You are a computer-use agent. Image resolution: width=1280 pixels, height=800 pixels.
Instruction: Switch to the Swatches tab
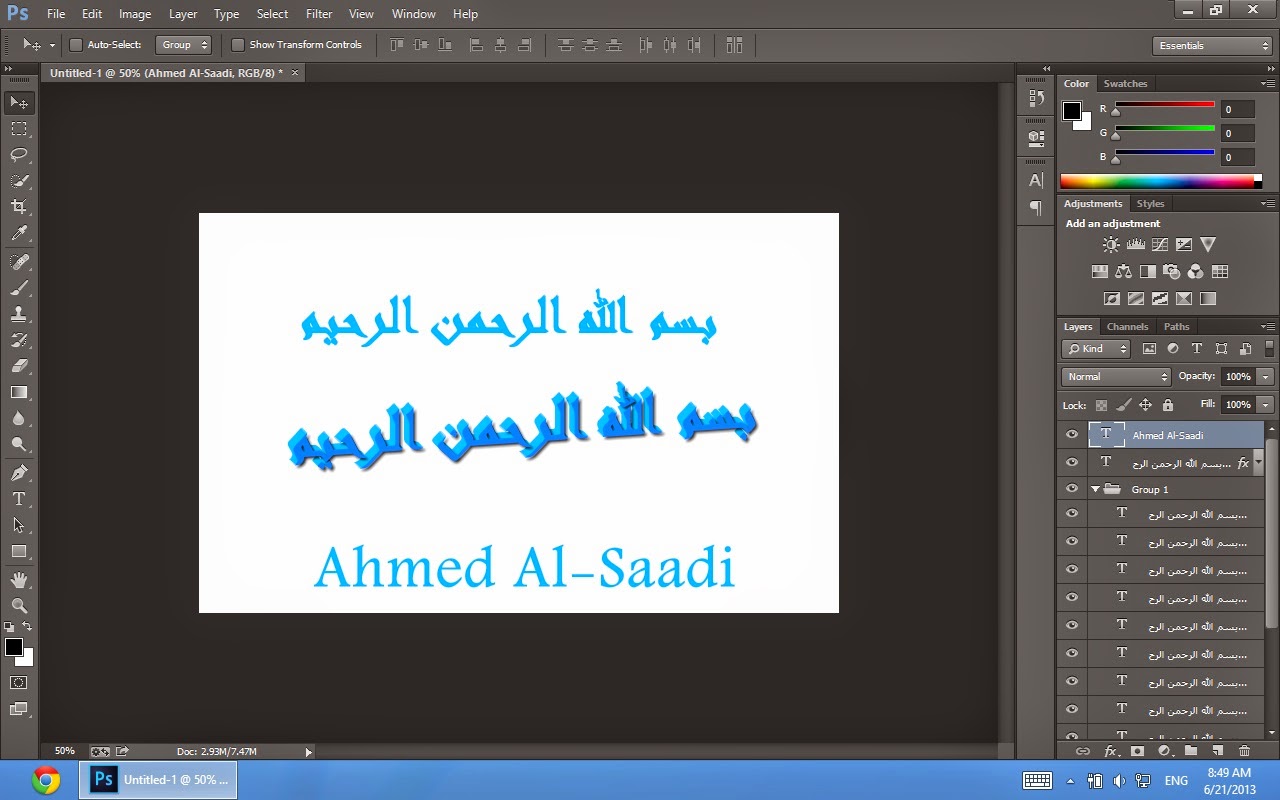click(x=1125, y=84)
